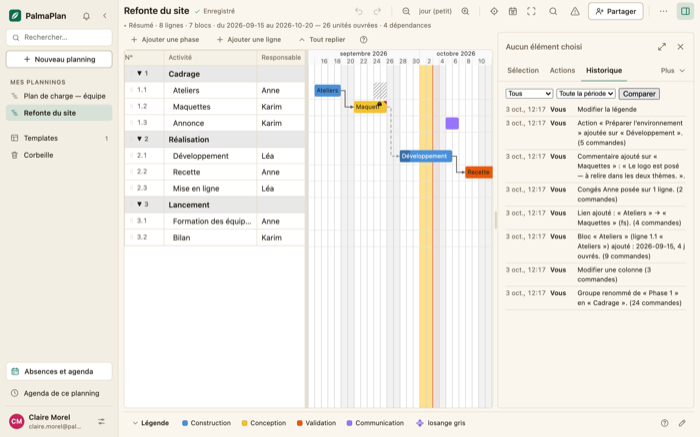Click the losange gris legend item
This screenshot has height=437, width=700.
tap(441, 423)
